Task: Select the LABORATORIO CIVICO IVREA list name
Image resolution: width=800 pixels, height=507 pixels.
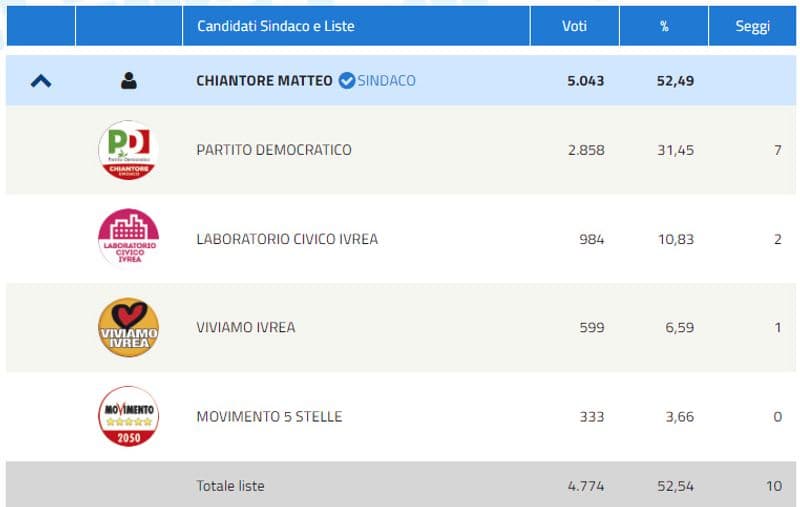Action: [x=287, y=239]
